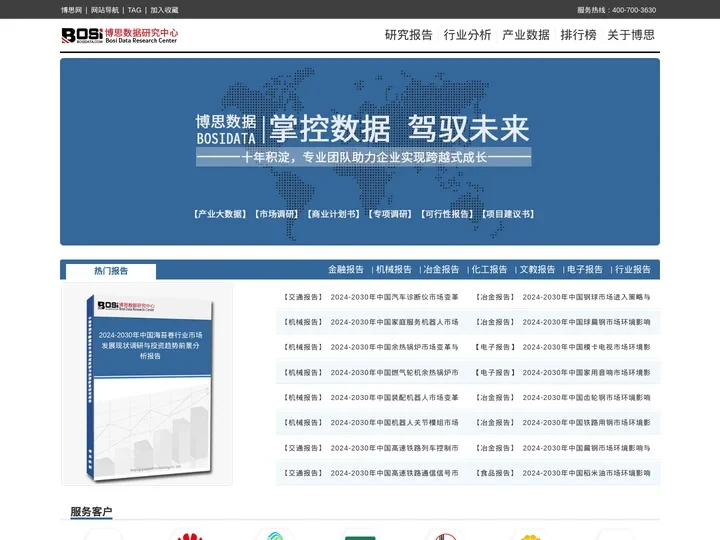The image size is (720, 540).
Task: Open the 中国汽车诊断仪市场 report
Action: point(394,297)
